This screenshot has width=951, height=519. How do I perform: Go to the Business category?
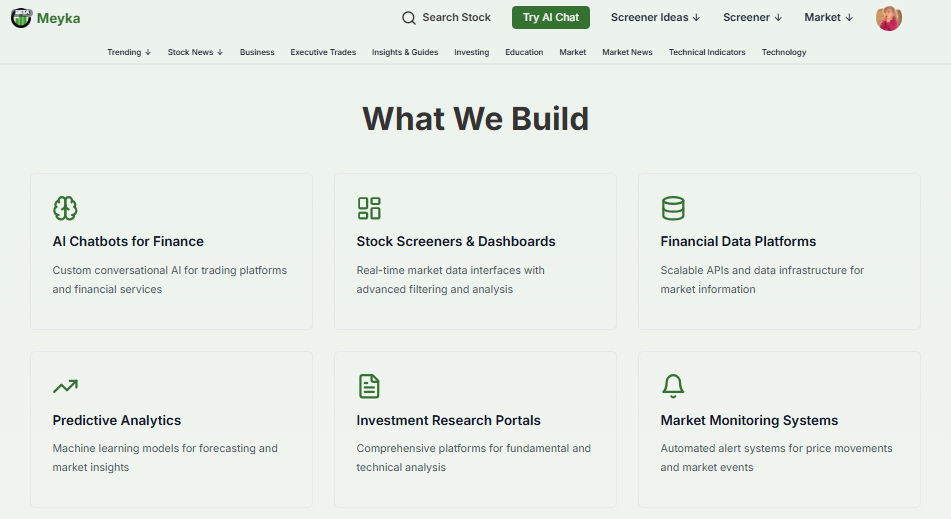point(257,52)
